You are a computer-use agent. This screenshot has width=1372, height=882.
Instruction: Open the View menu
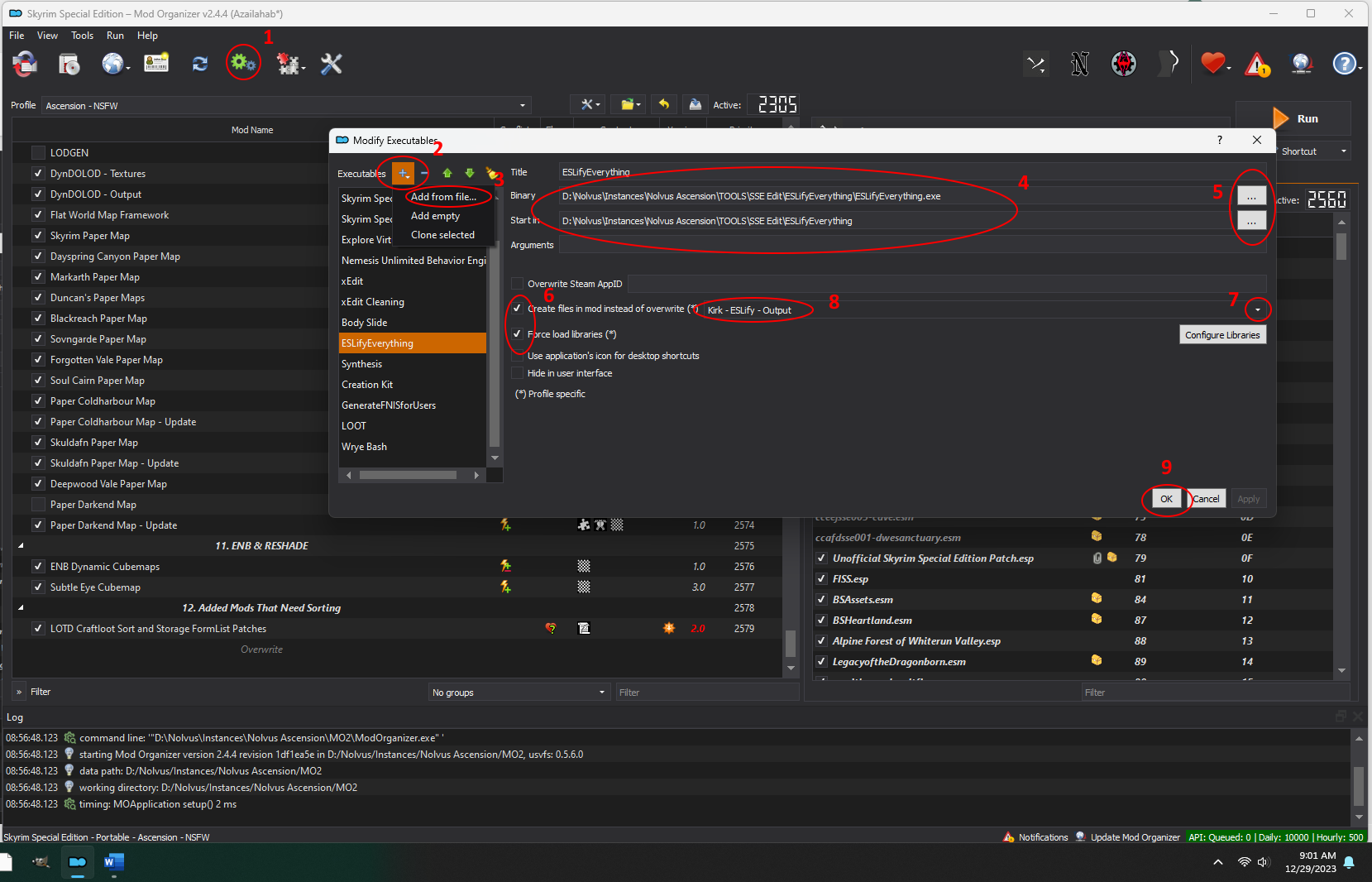(x=47, y=36)
